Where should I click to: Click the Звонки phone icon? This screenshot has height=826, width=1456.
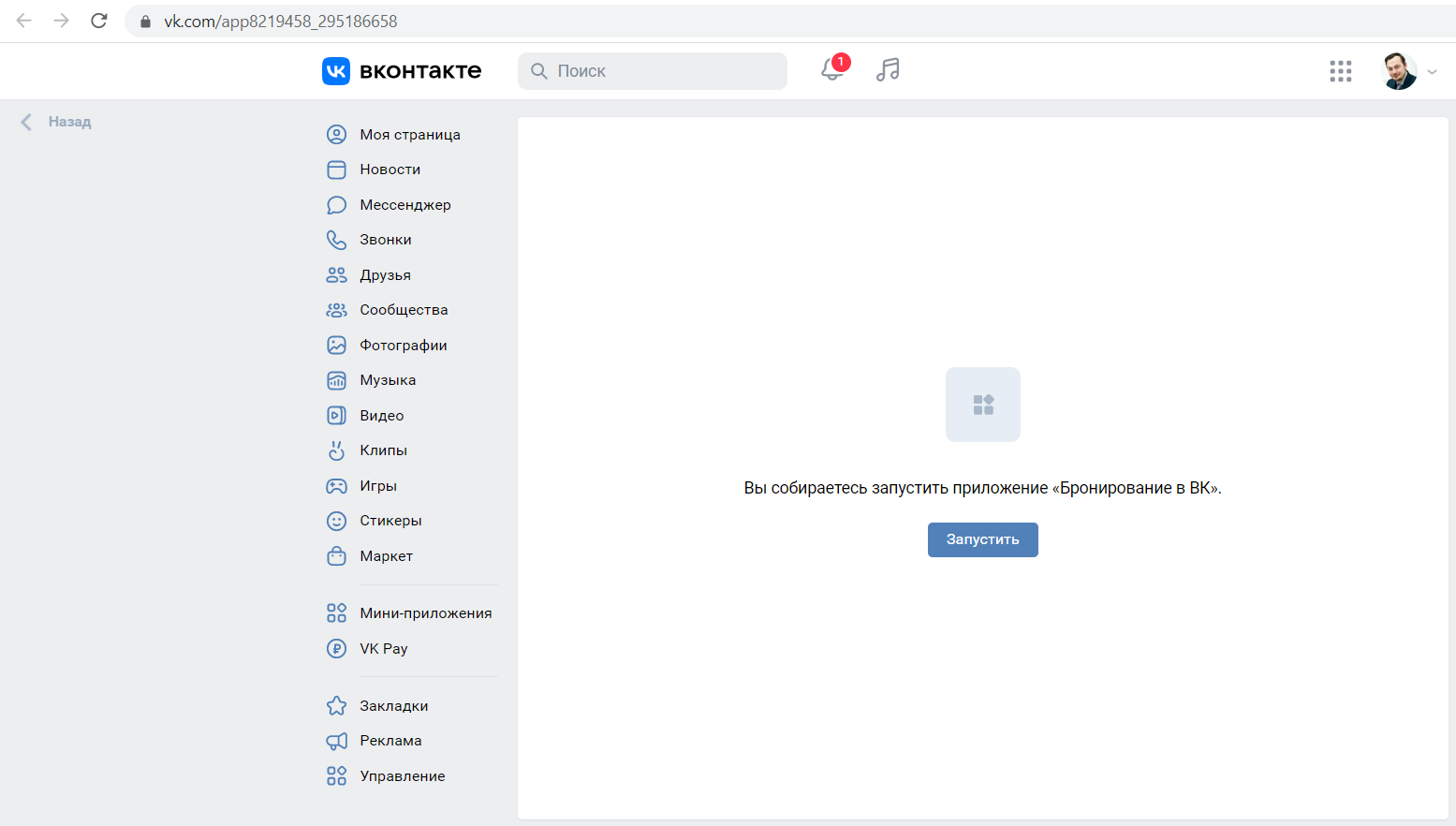coord(336,240)
